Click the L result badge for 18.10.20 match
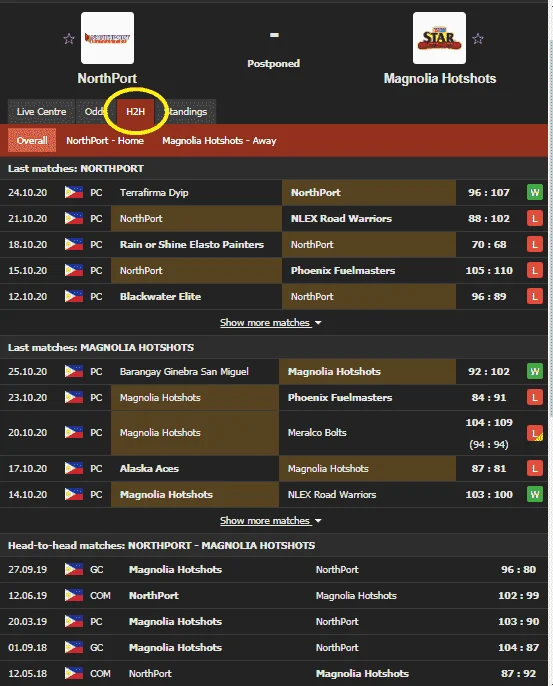The width and height of the screenshot is (553, 686). click(x=535, y=244)
